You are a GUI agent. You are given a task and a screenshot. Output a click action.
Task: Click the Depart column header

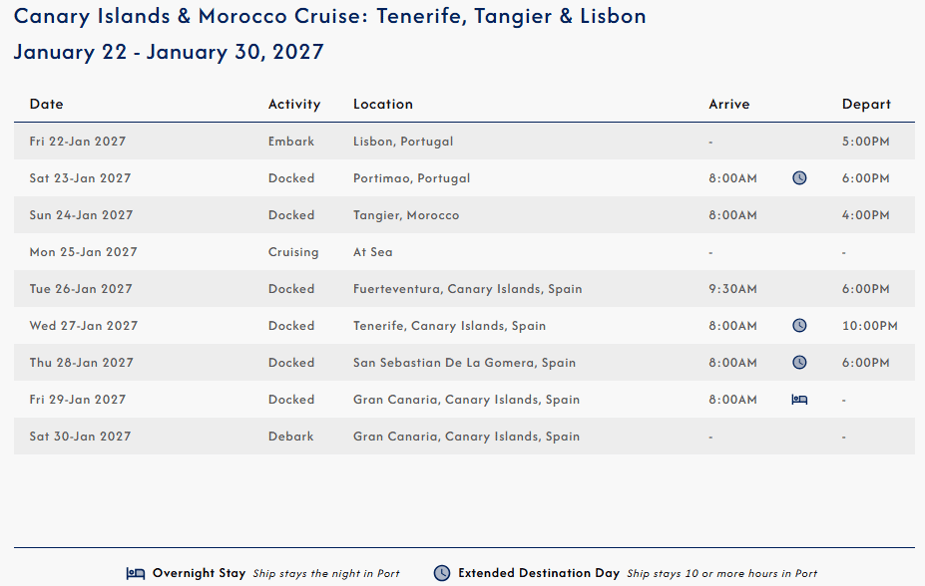click(866, 104)
